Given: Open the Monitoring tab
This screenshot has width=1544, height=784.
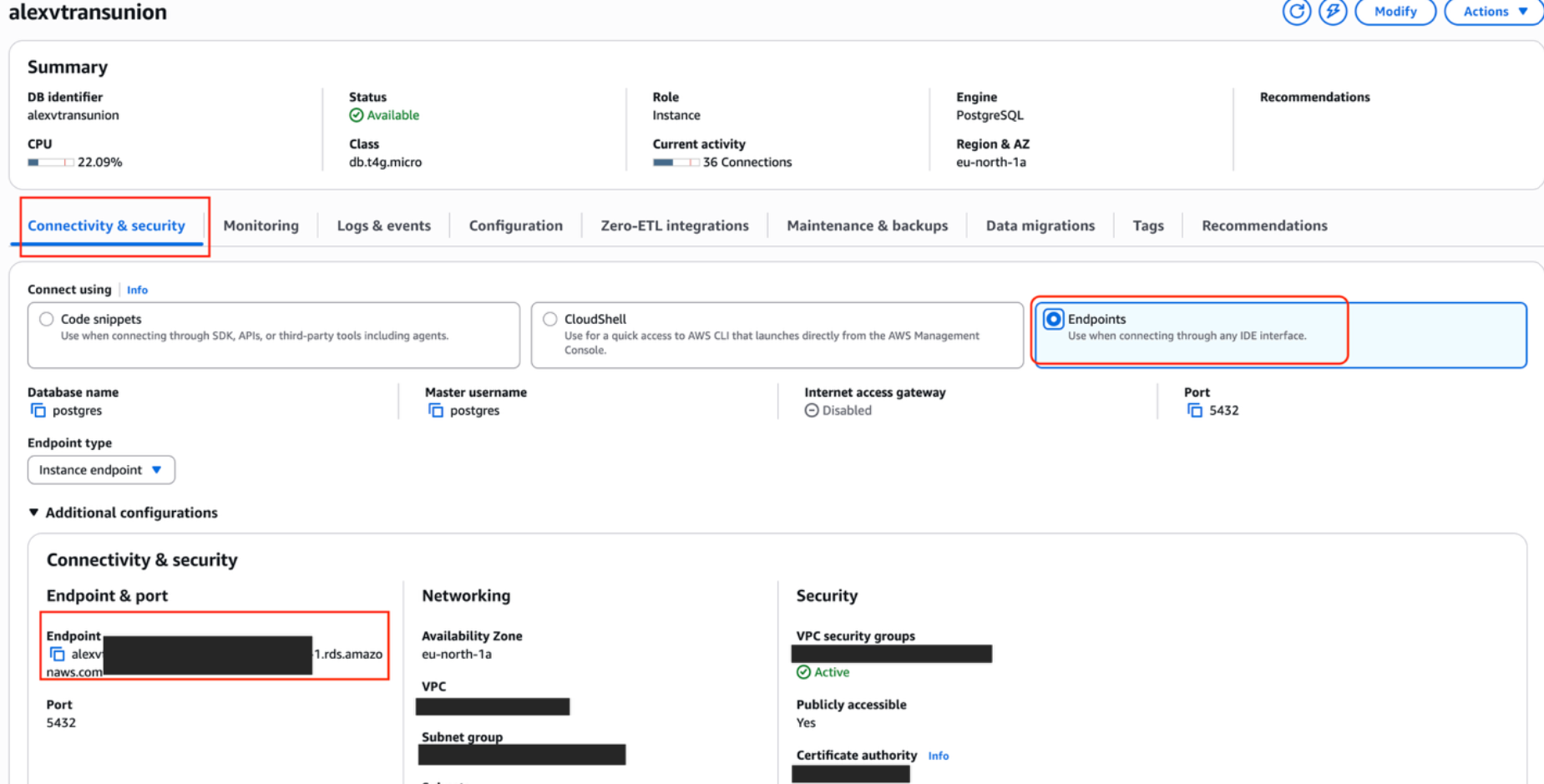Looking at the screenshot, I should [x=261, y=225].
